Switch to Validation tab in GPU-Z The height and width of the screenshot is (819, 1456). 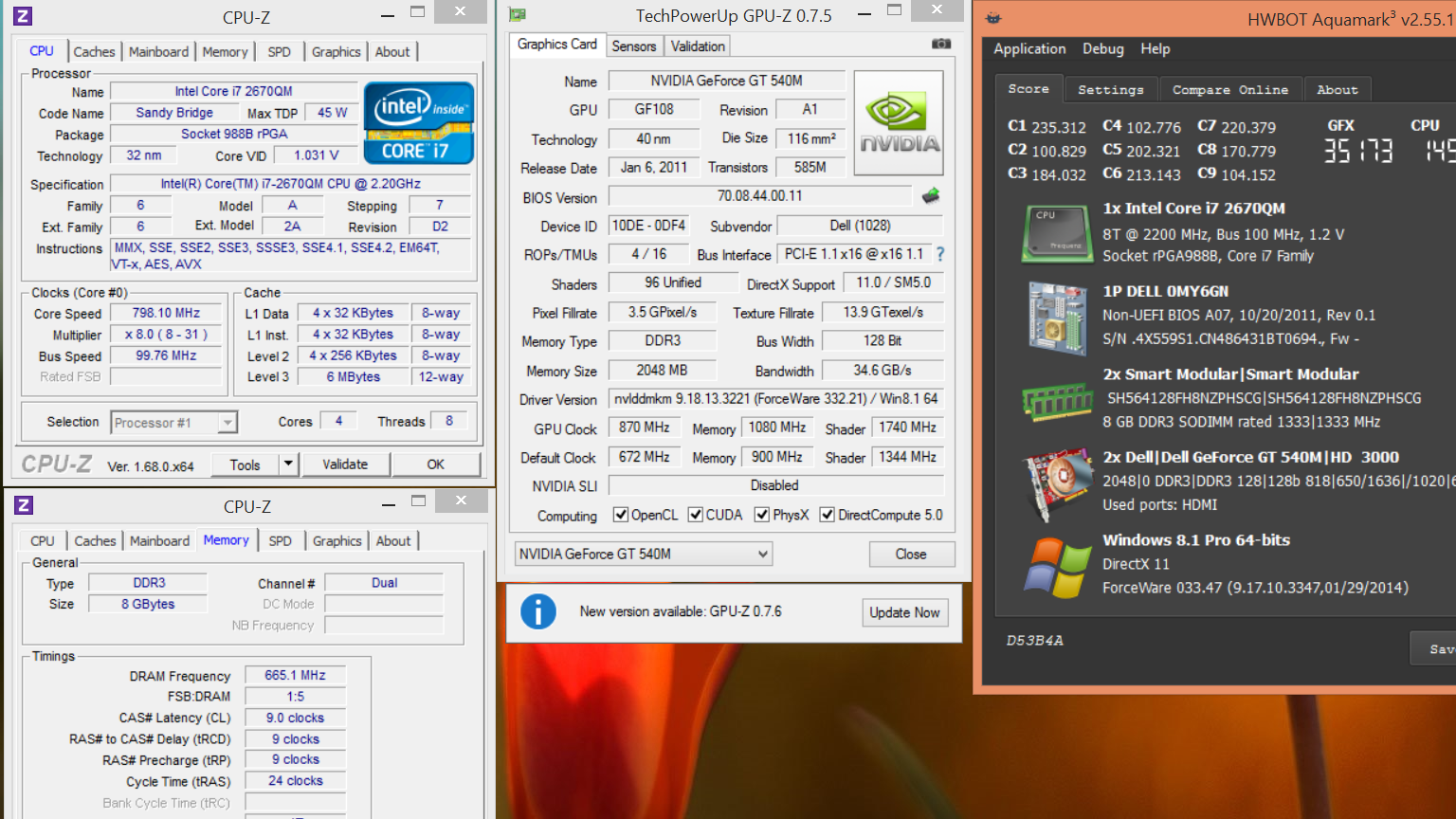[x=698, y=45]
